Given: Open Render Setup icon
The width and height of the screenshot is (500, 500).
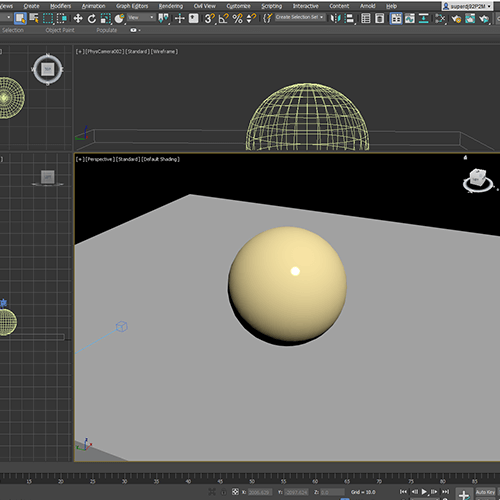Looking at the screenshot, I should coord(456,18).
